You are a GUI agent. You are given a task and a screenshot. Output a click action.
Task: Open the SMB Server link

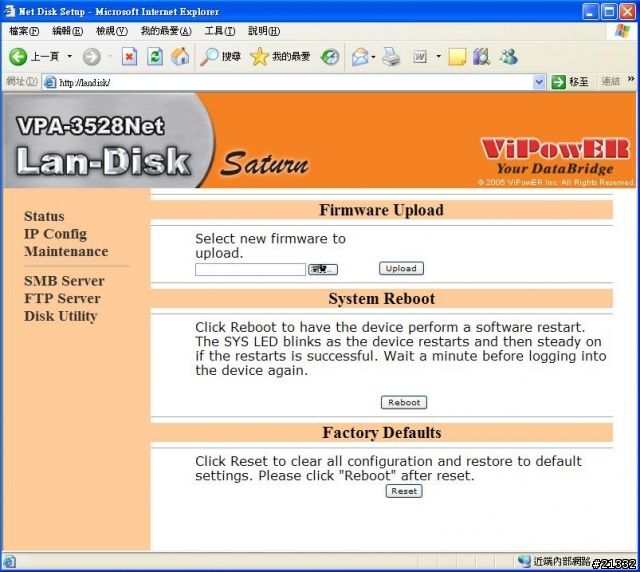[x=64, y=281]
